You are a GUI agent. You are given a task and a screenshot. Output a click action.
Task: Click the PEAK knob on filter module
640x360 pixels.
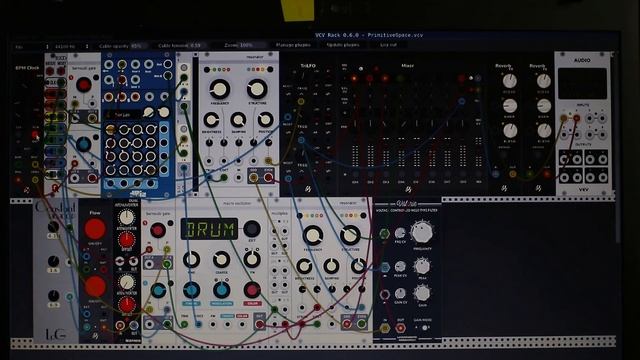point(422,266)
